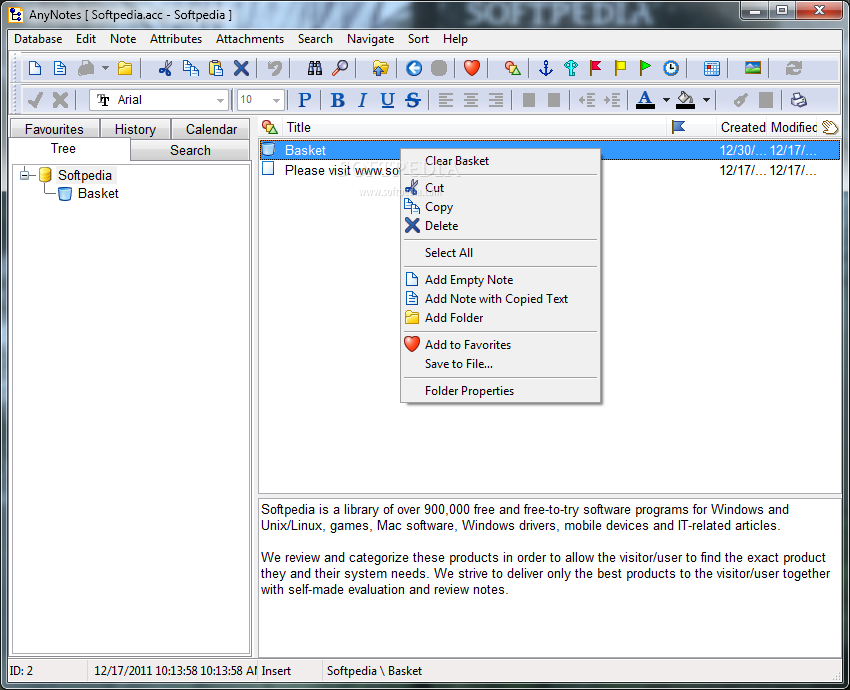The image size is (850, 690).
Task: Click inside the note text editor area
Action: (x=549, y=577)
